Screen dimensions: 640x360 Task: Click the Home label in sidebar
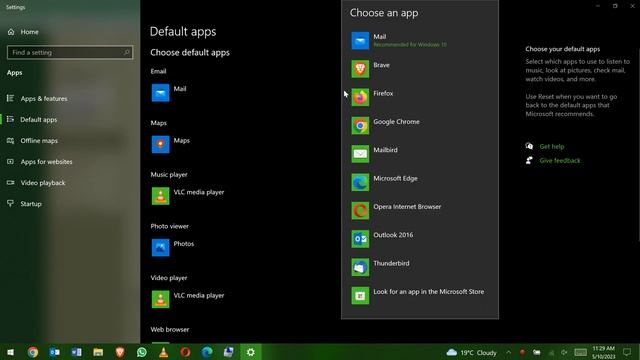pos(29,32)
